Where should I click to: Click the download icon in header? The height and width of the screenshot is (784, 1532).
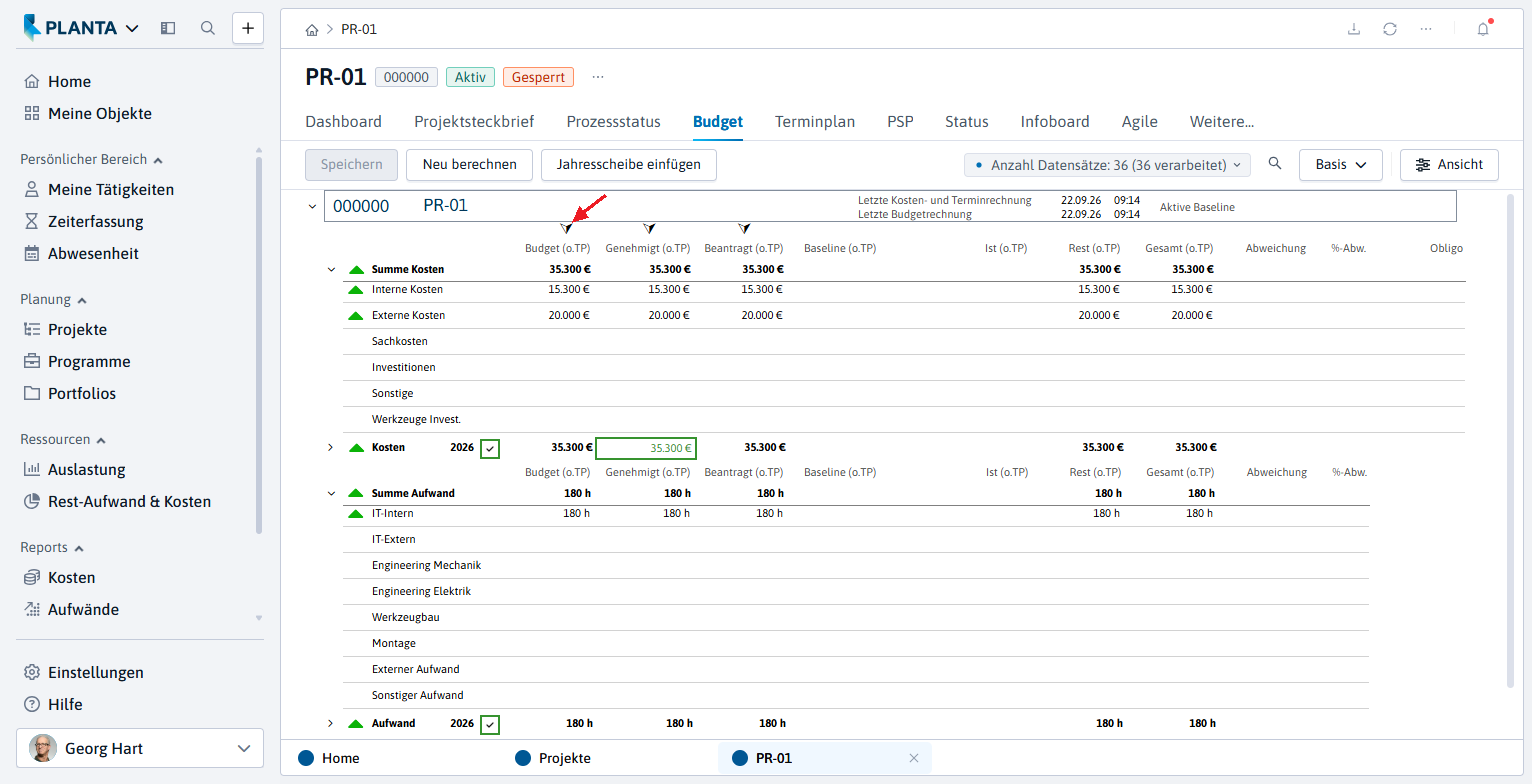pos(1354,29)
